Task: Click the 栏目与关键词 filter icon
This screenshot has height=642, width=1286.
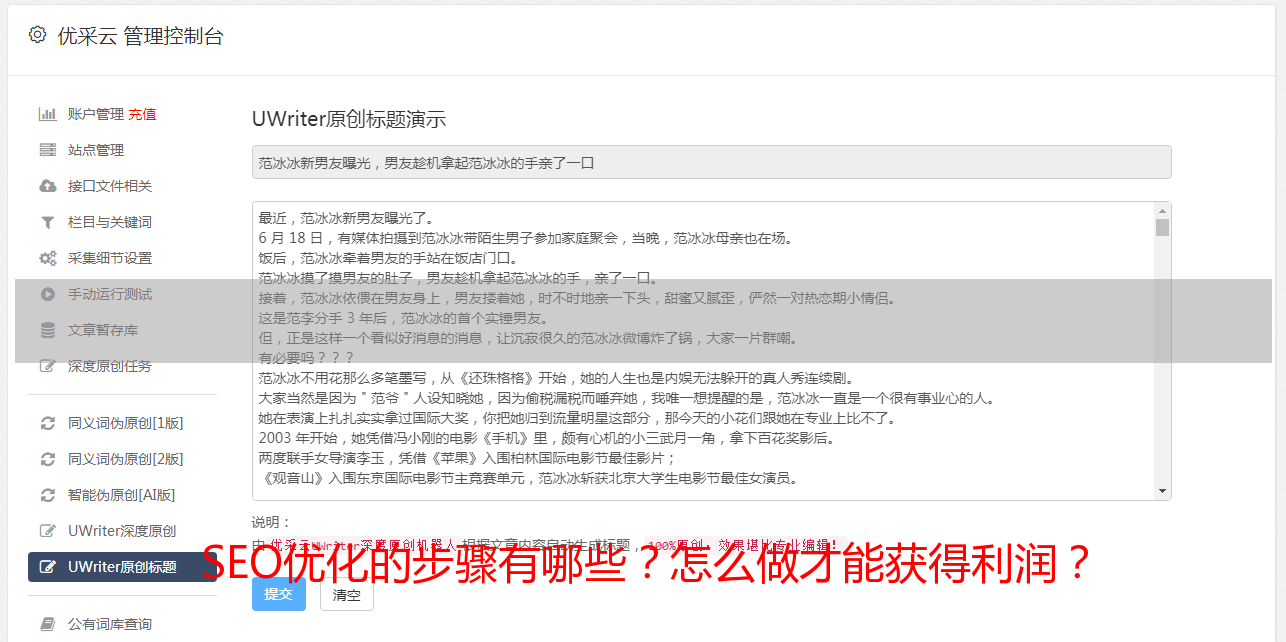Action: click(47, 222)
